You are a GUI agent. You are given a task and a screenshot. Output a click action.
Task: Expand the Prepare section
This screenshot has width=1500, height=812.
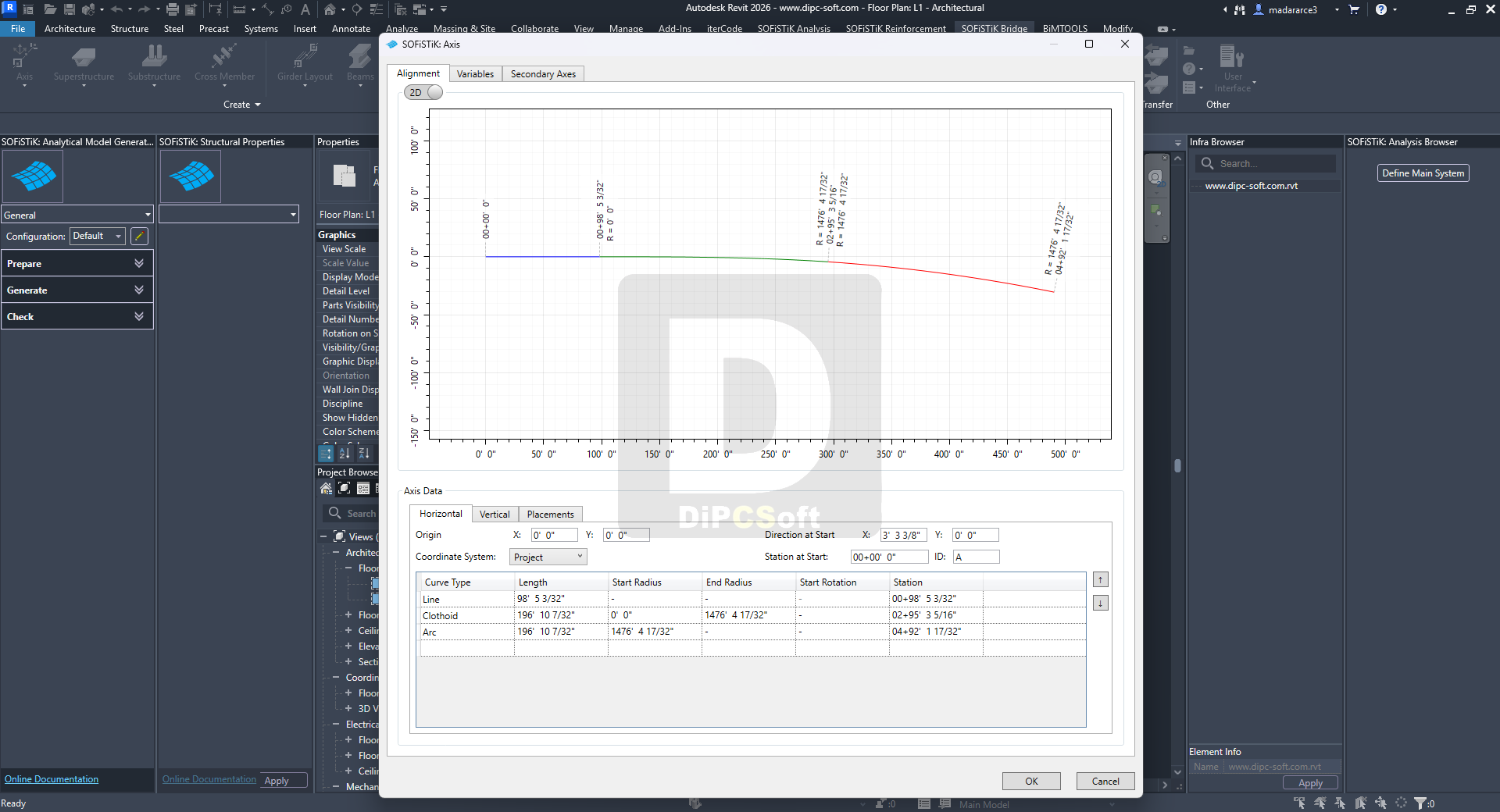77,263
